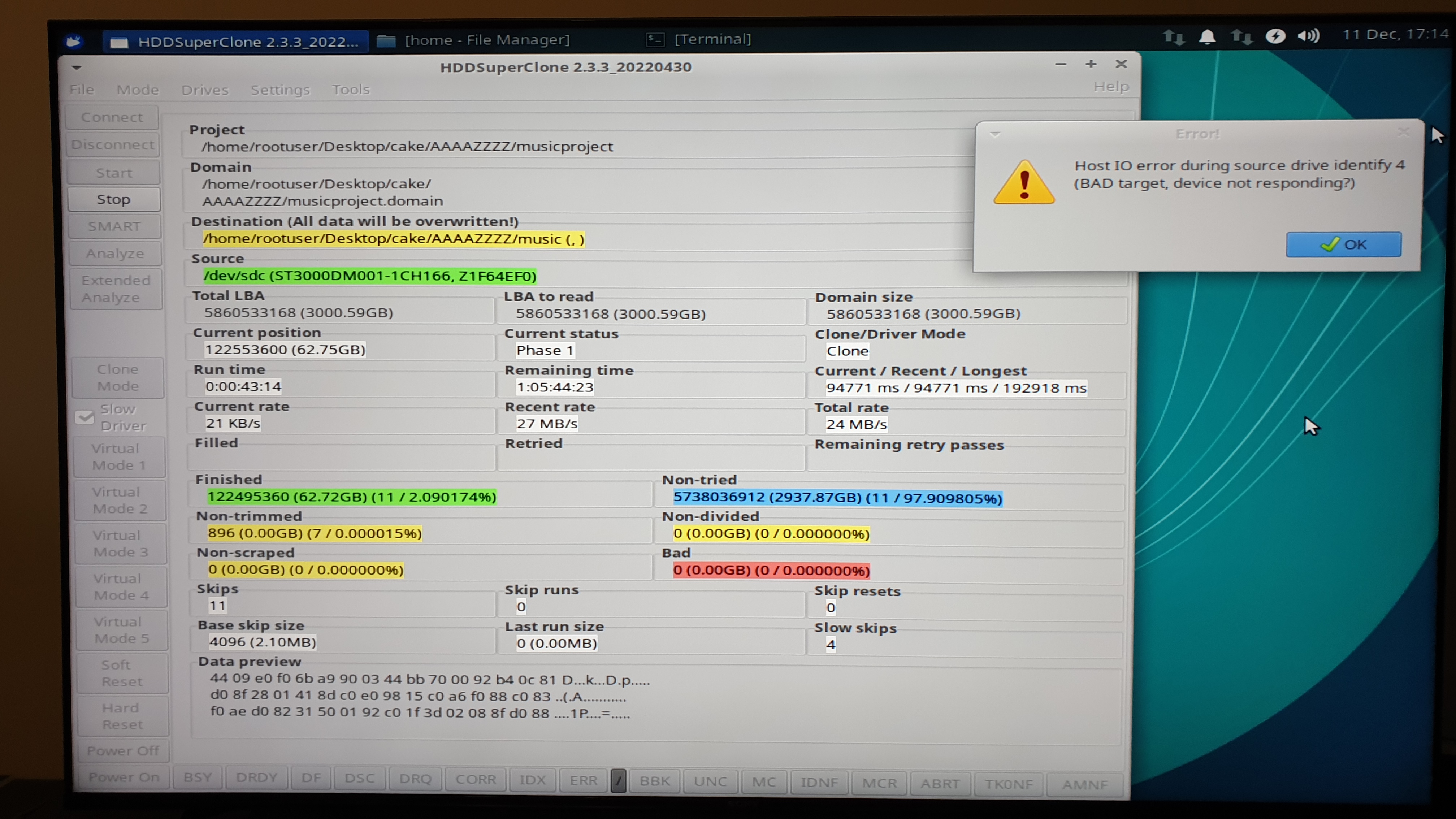Click the TK0NF error indicator
The width and height of the screenshot is (1456, 819).
pos(1009,785)
